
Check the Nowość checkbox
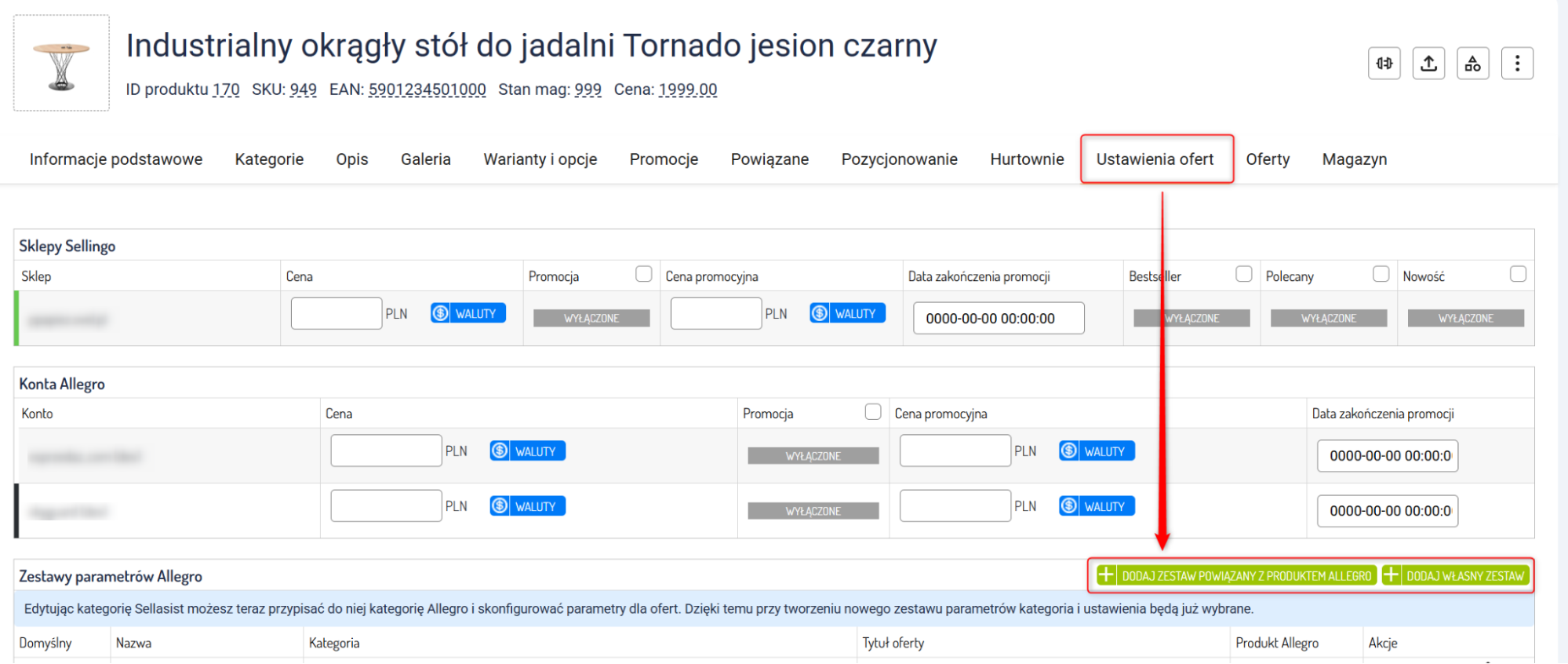[x=1518, y=274]
